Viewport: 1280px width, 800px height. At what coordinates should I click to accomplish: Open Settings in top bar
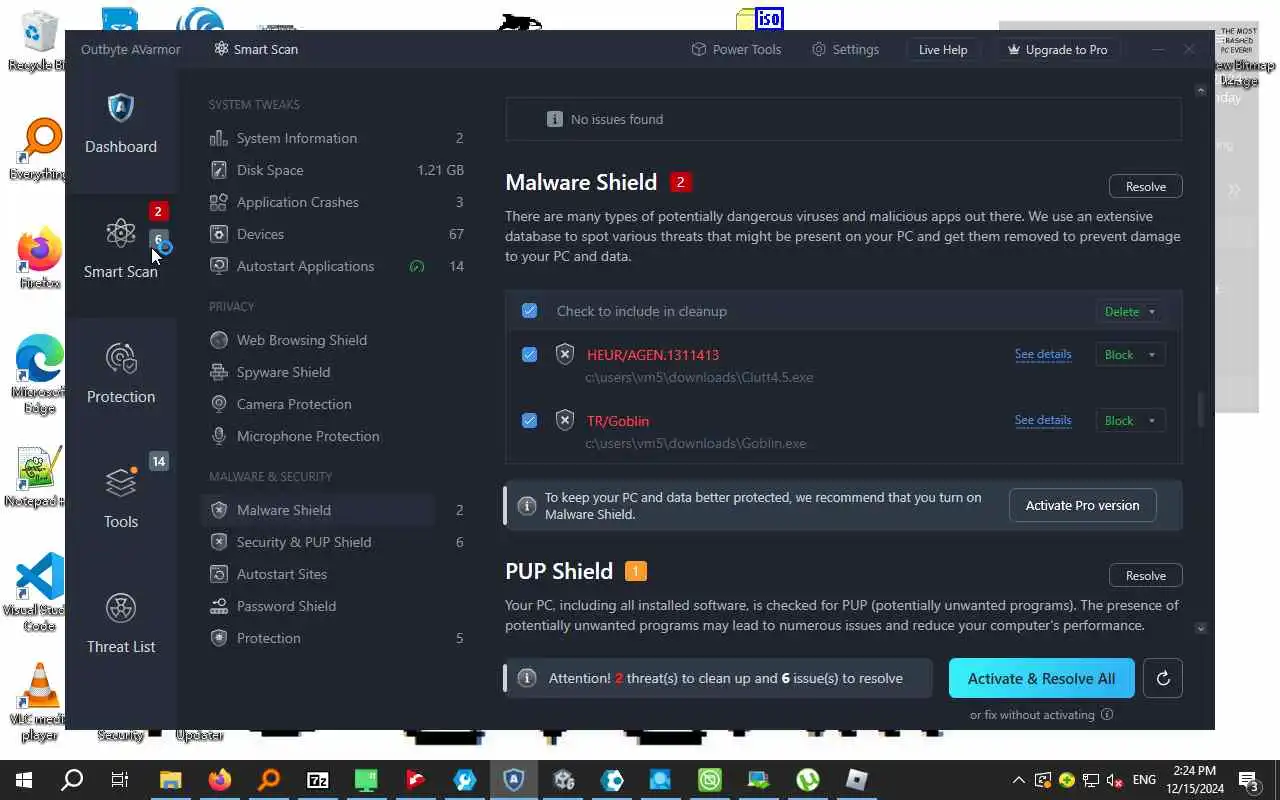[845, 49]
